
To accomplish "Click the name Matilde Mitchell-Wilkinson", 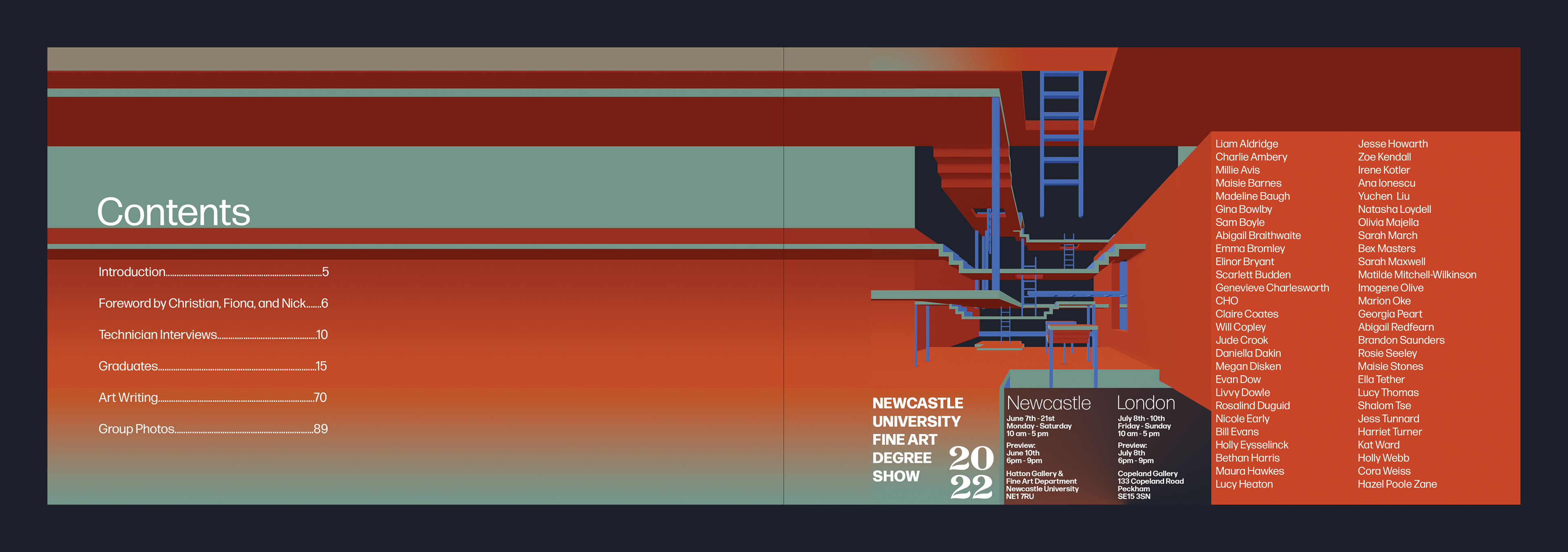I will click(1417, 275).
